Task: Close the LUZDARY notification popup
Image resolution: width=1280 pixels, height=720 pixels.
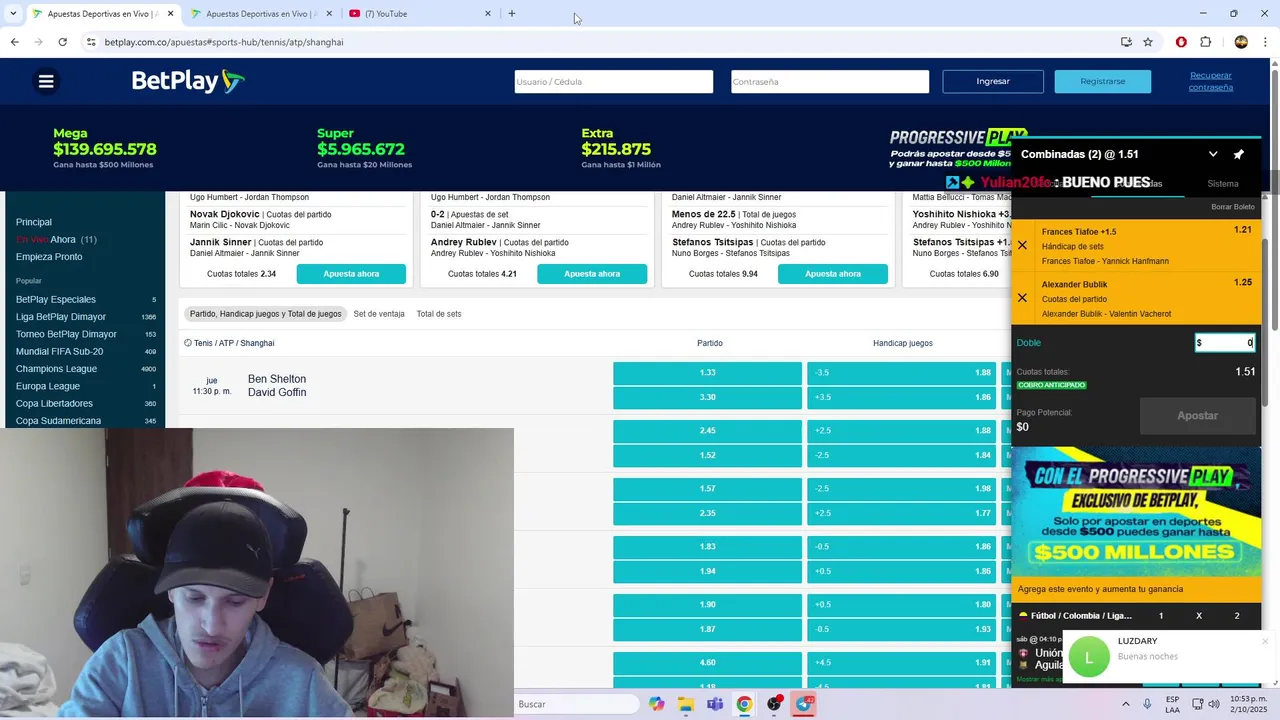Action: pyautogui.click(x=1265, y=641)
